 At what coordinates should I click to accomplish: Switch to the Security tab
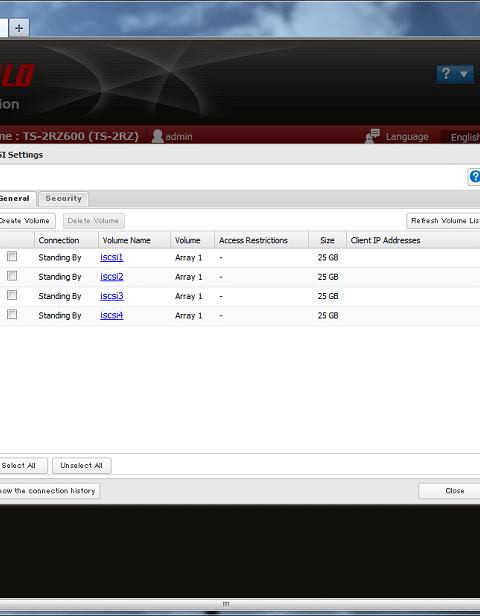point(64,199)
